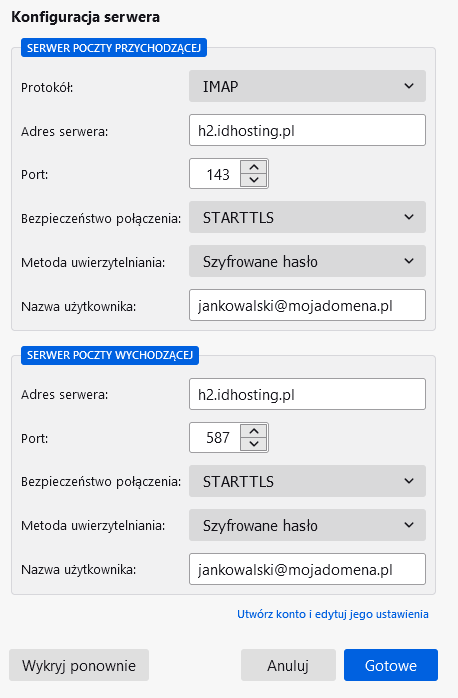
Task: Click outgoing Nazwa użytkownika field
Action: click(x=307, y=569)
